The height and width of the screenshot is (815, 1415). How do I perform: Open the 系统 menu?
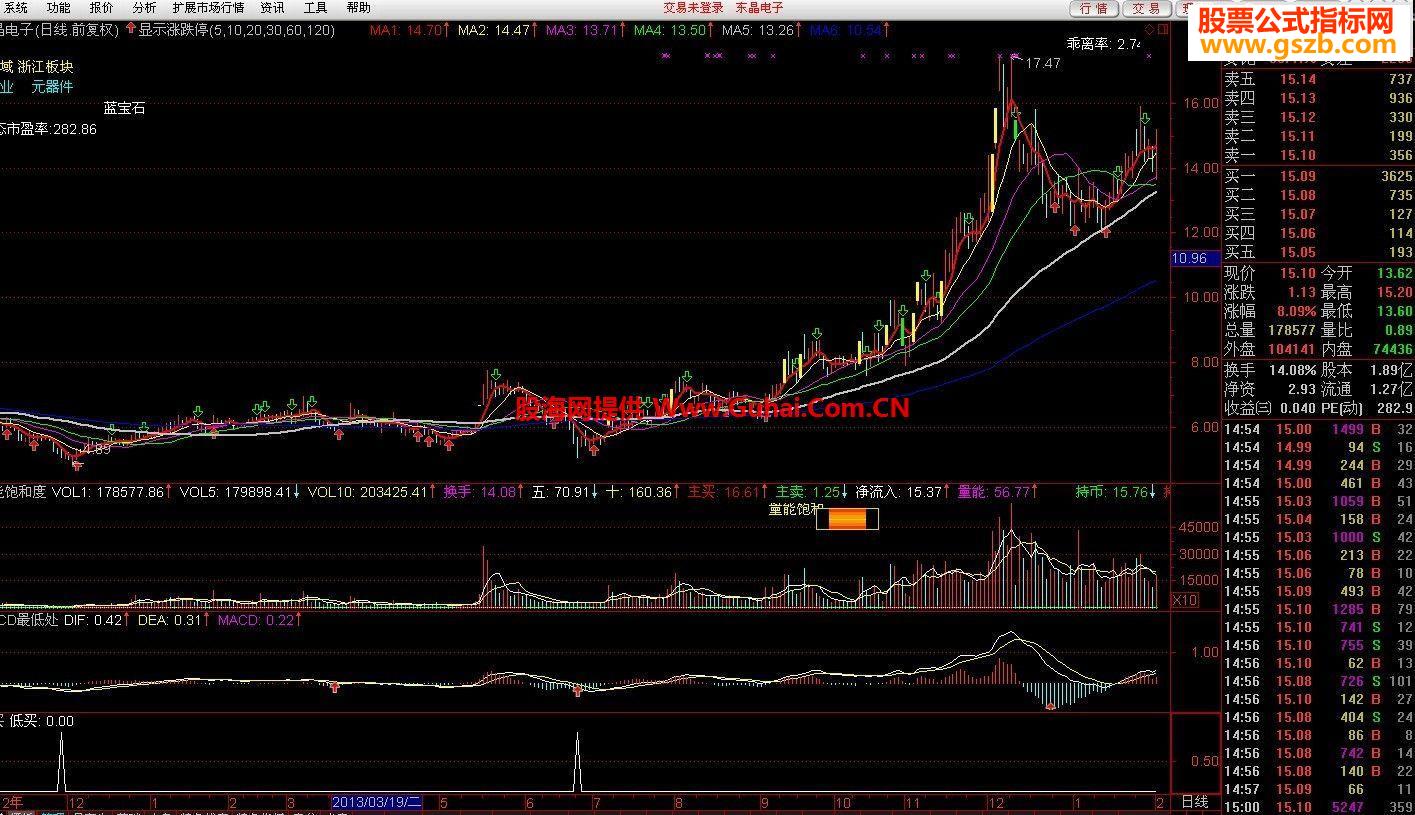17,8
